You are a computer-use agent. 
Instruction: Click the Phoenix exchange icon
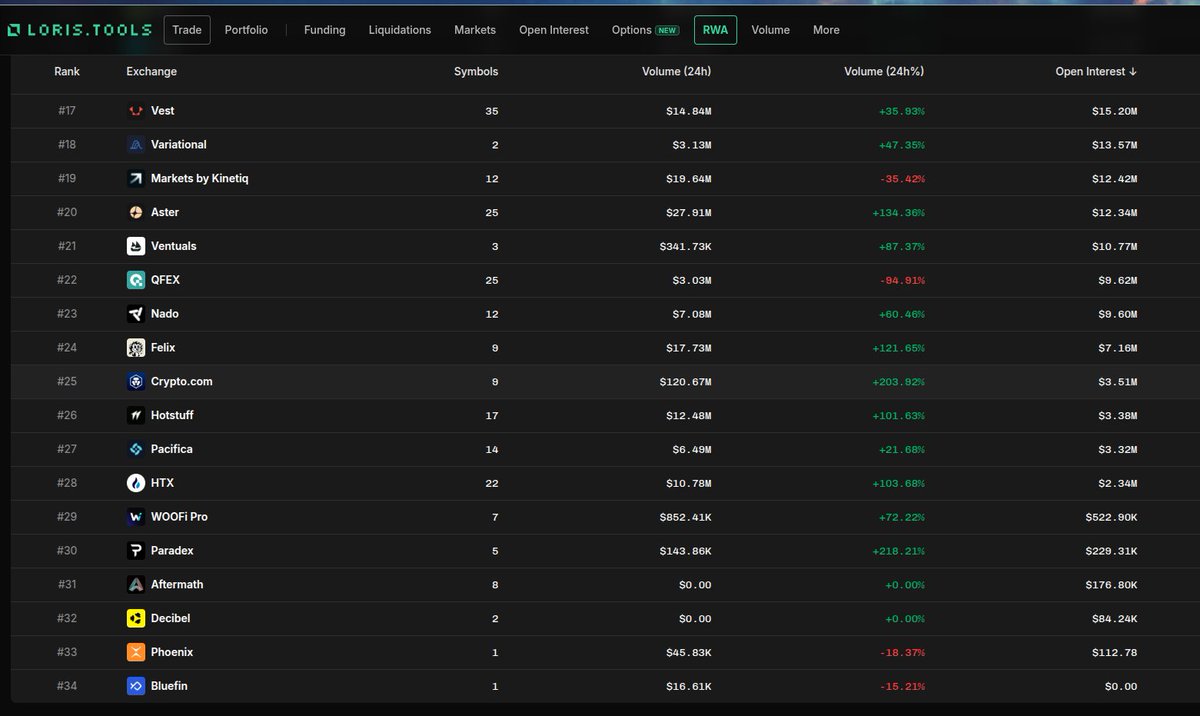(x=136, y=652)
